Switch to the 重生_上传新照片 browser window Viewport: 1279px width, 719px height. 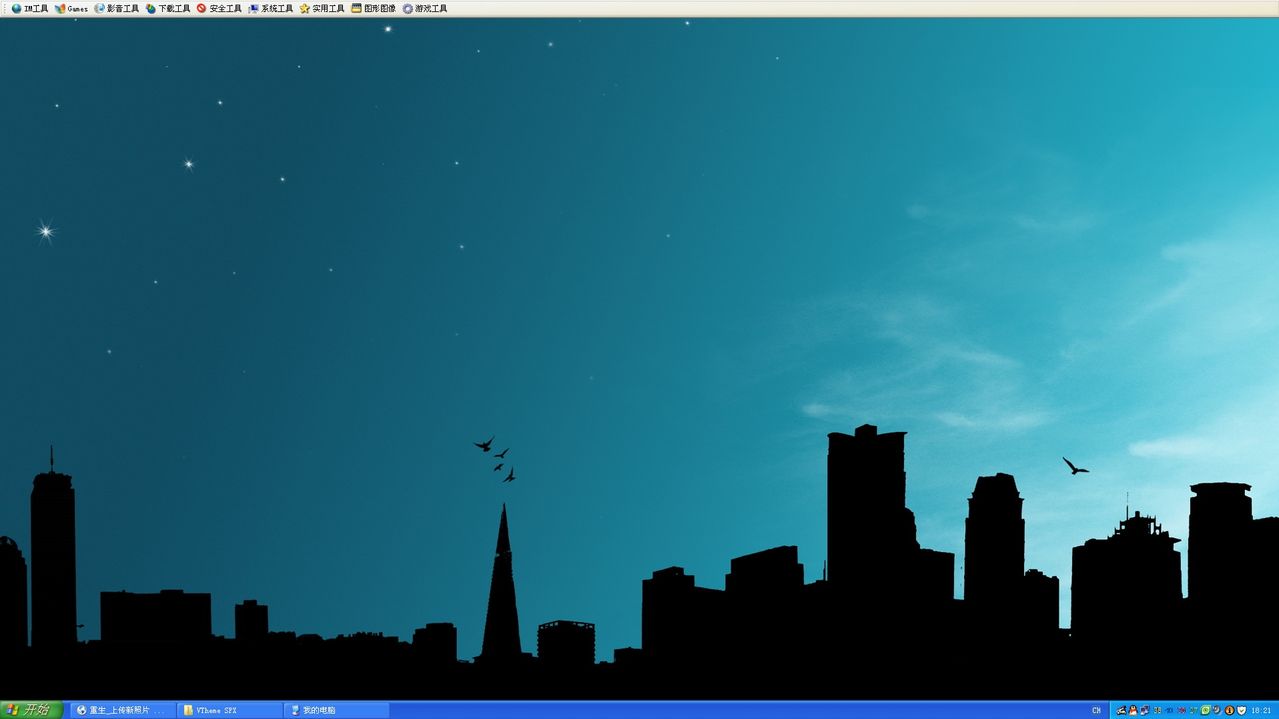(x=120, y=710)
